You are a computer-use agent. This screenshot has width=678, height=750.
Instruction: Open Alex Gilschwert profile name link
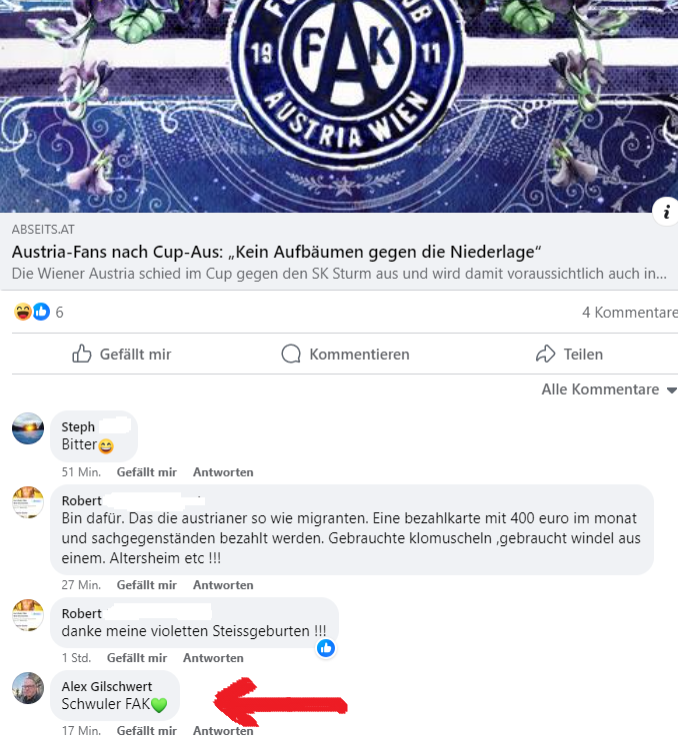click(x=107, y=686)
